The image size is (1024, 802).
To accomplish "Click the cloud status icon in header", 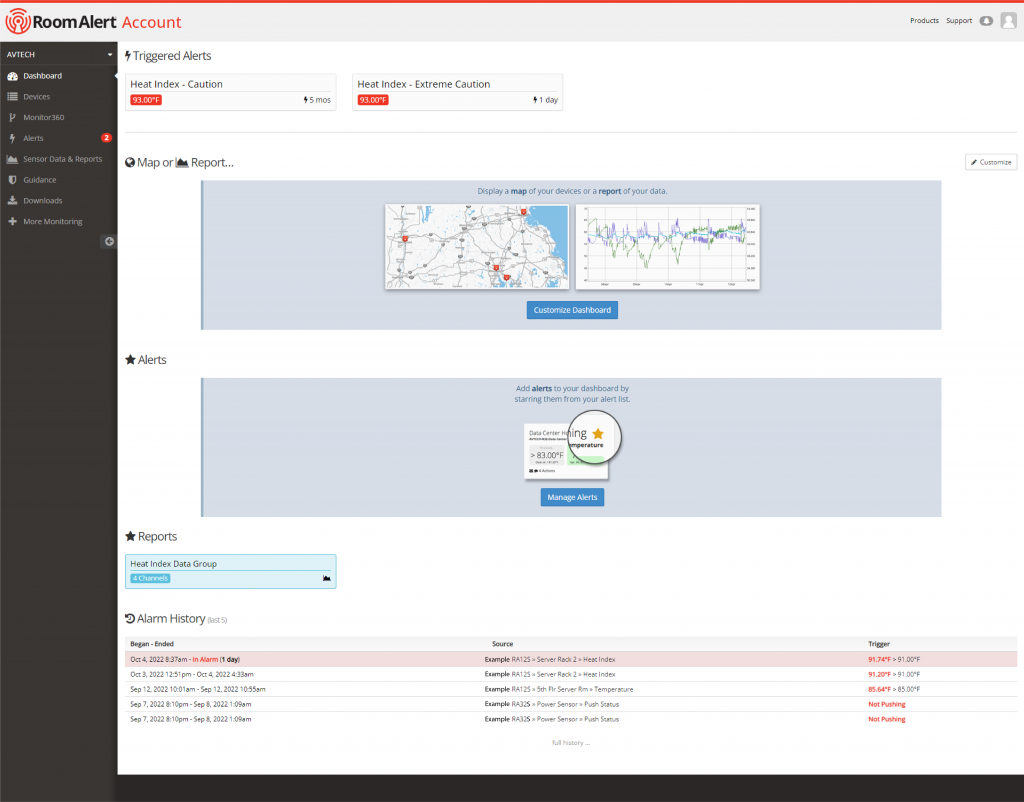I will pos(986,21).
